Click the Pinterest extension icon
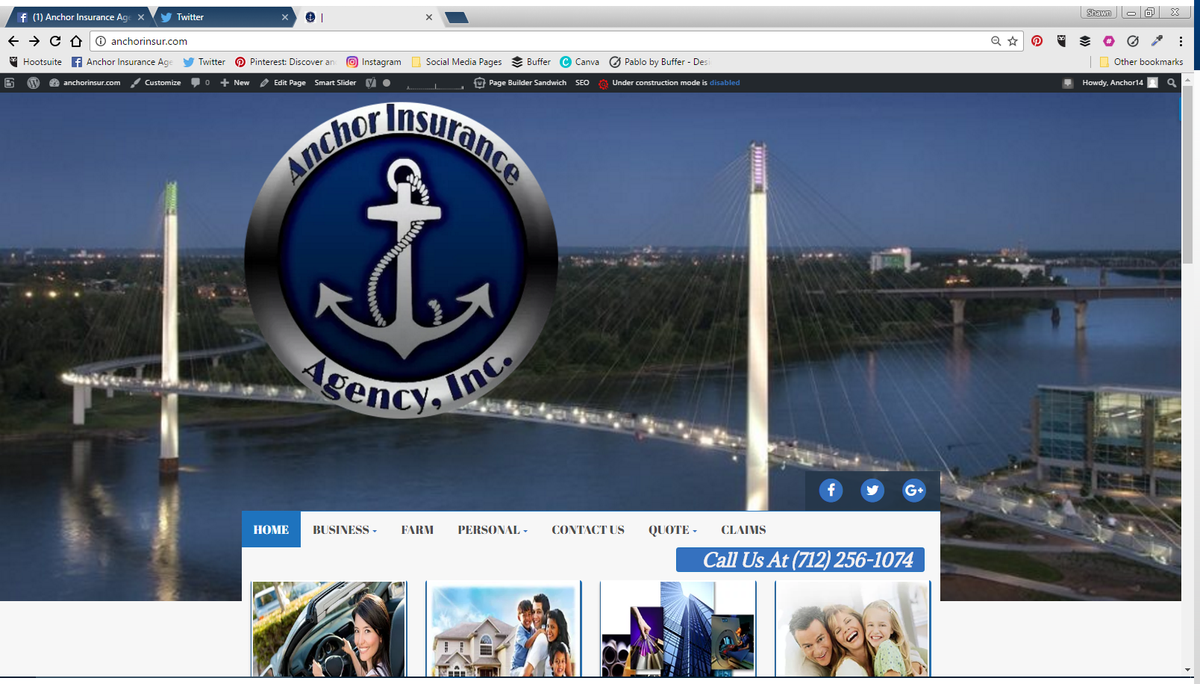Viewport: 1200px width, 684px height. [x=1037, y=41]
